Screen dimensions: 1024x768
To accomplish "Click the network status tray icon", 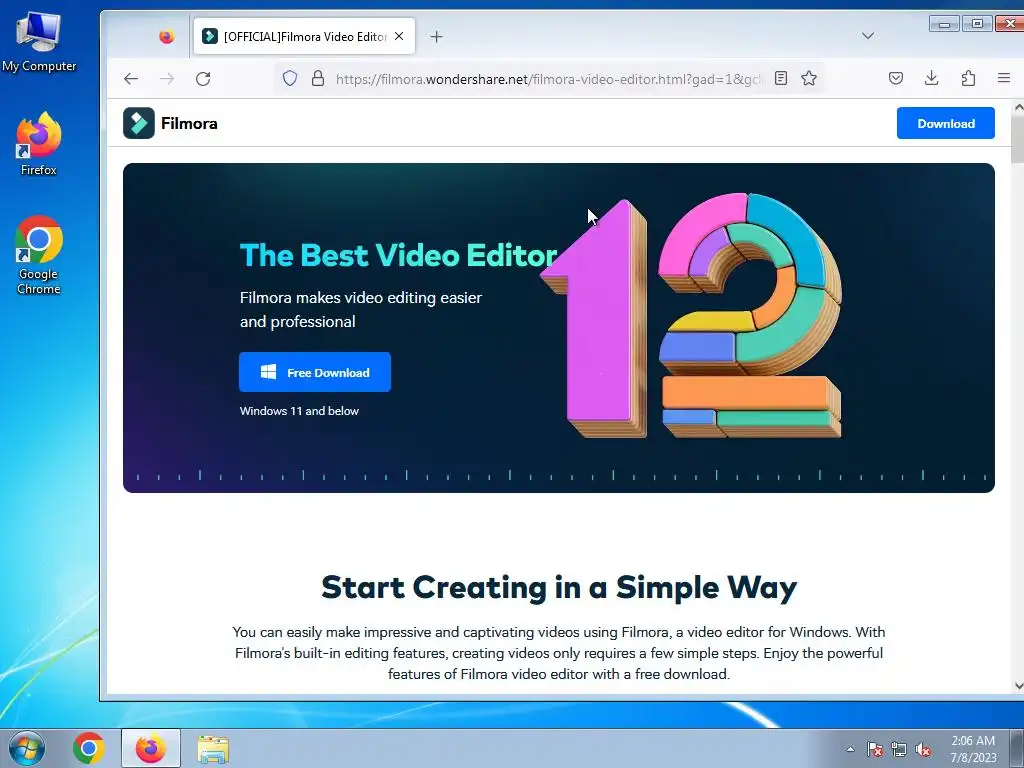I will [x=899, y=749].
